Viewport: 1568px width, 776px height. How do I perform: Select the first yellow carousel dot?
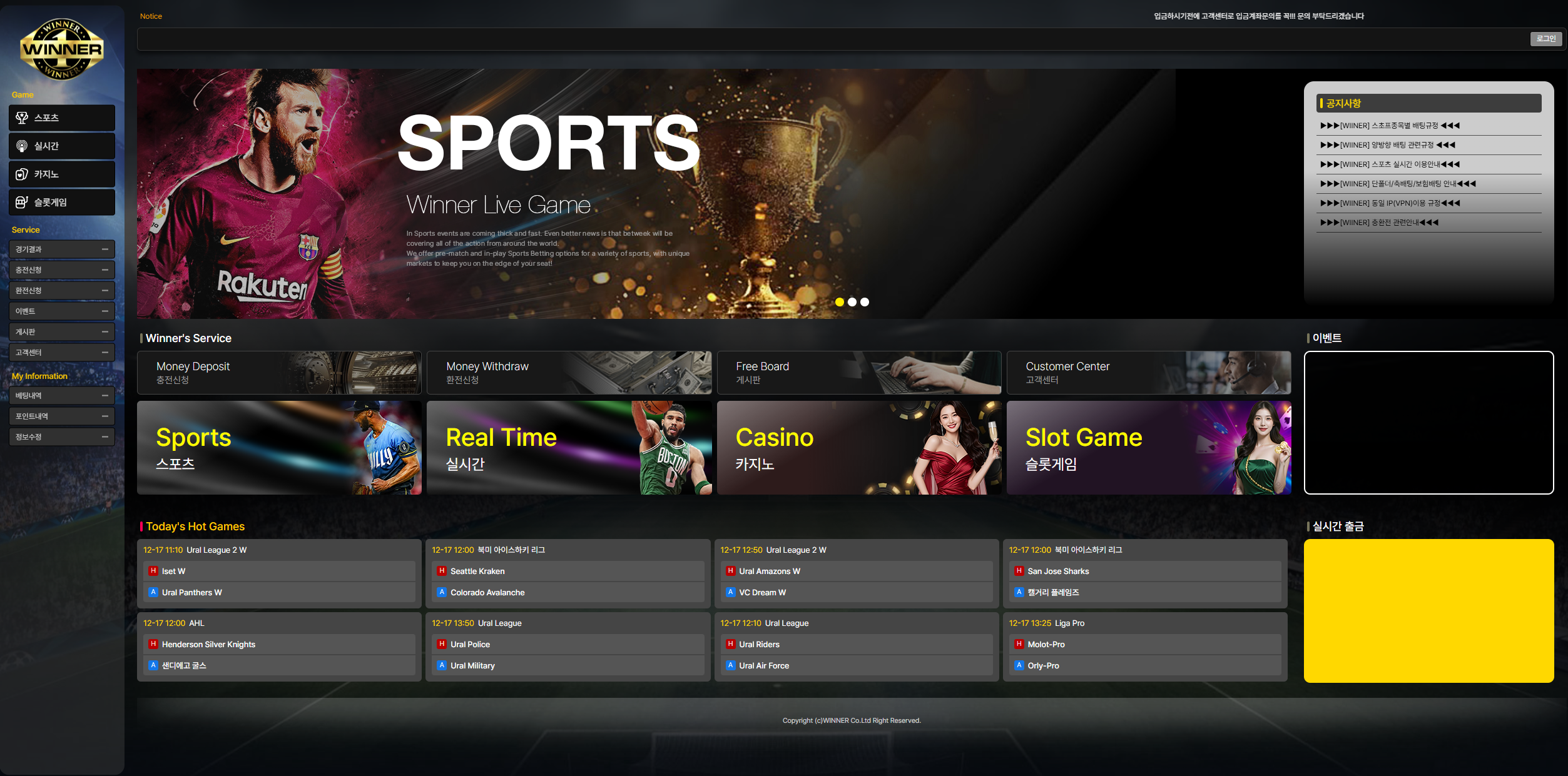pos(840,302)
